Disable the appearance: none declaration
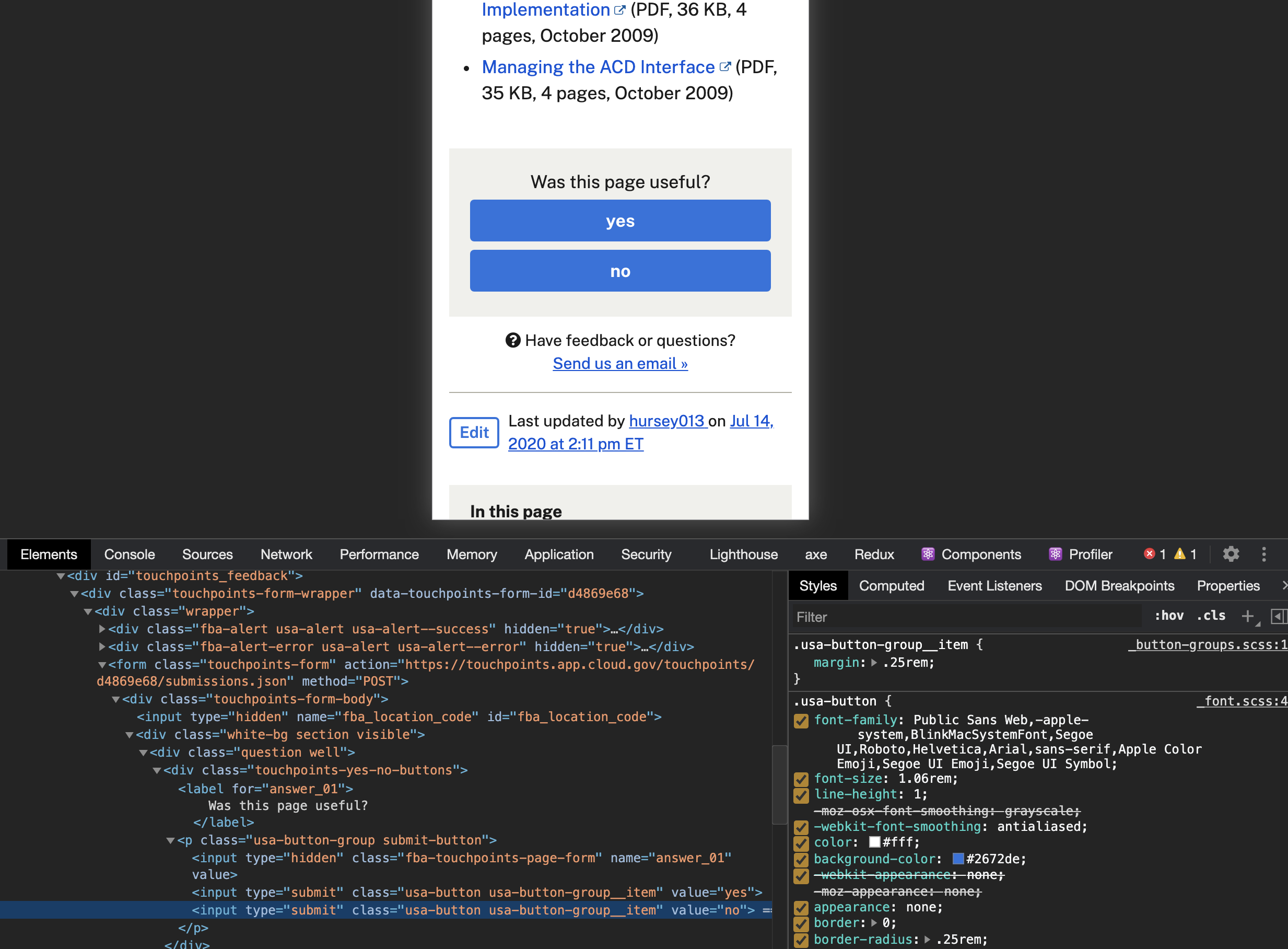This screenshot has width=1288, height=949. (x=802, y=908)
